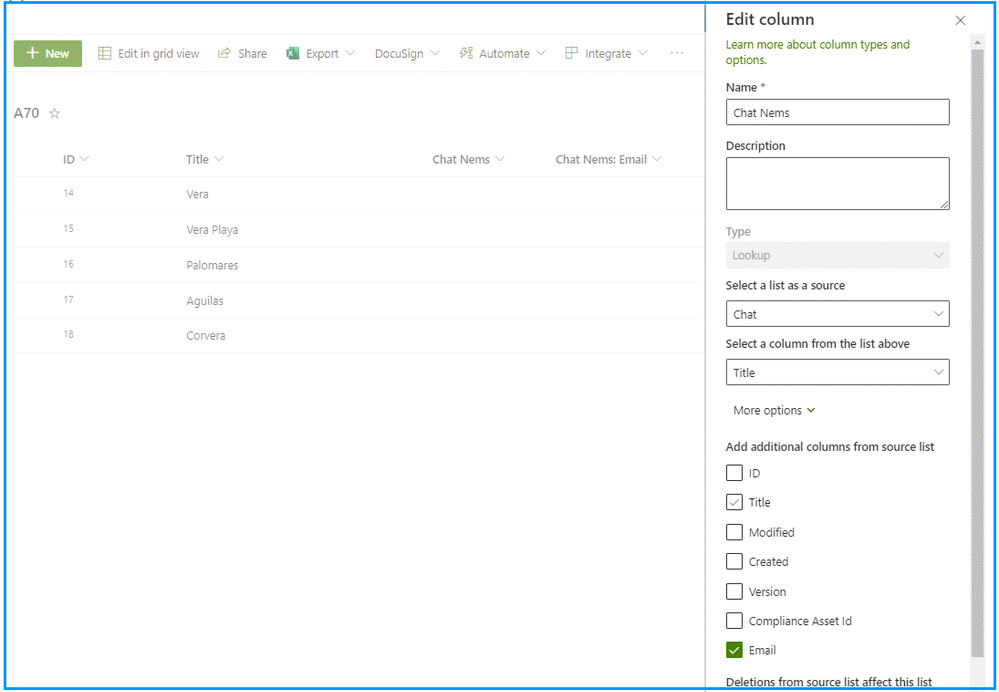This screenshot has height=692, width=999.
Task: Click the Excel Export icon
Action: [292, 54]
